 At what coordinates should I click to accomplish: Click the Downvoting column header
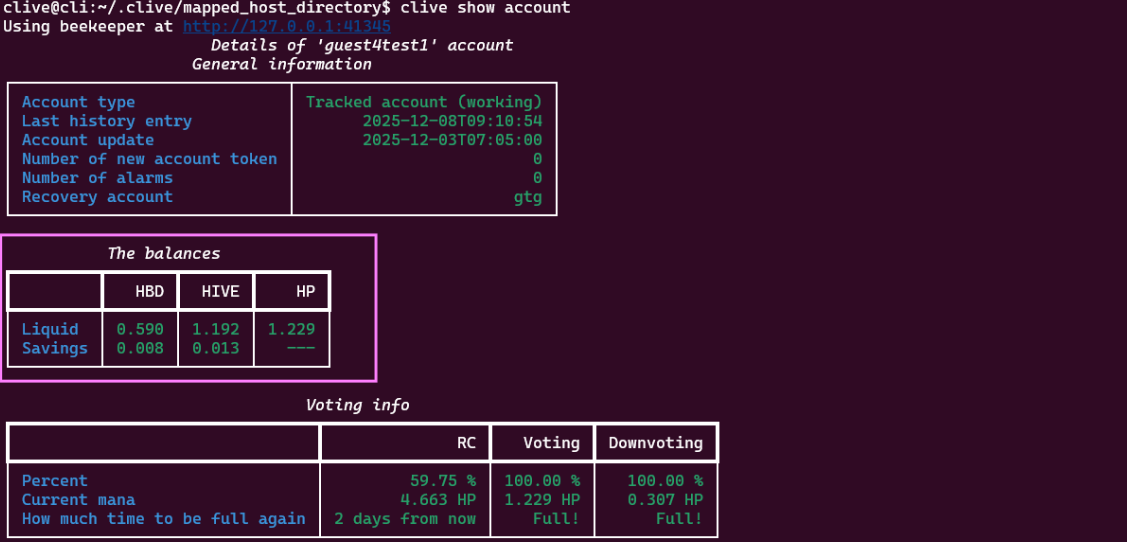tap(655, 442)
